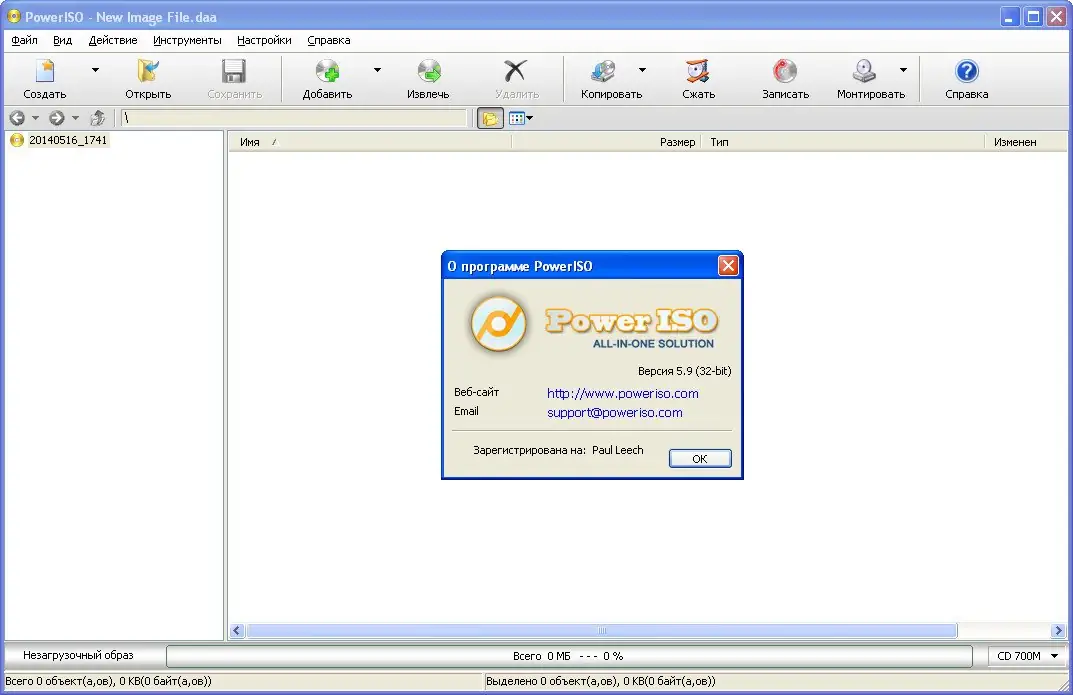Click the Up one level icon
The height and width of the screenshot is (695, 1073).
click(x=97, y=118)
